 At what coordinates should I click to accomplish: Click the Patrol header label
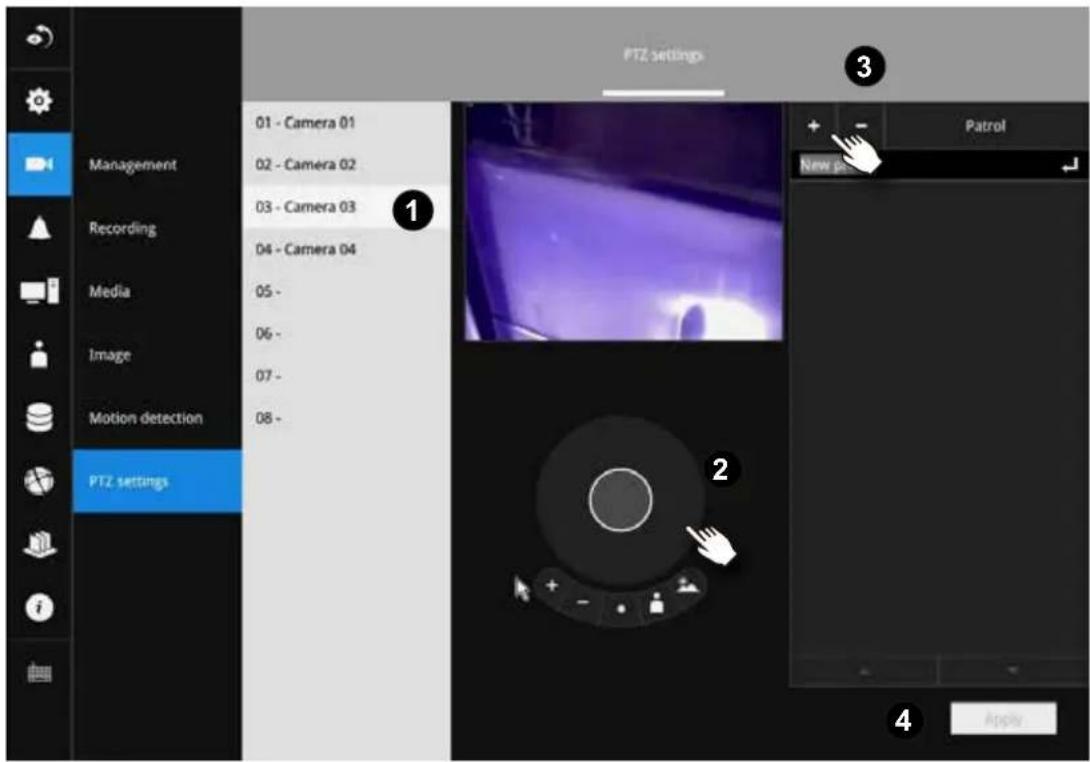pyautogui.click(x=985, y=126)
